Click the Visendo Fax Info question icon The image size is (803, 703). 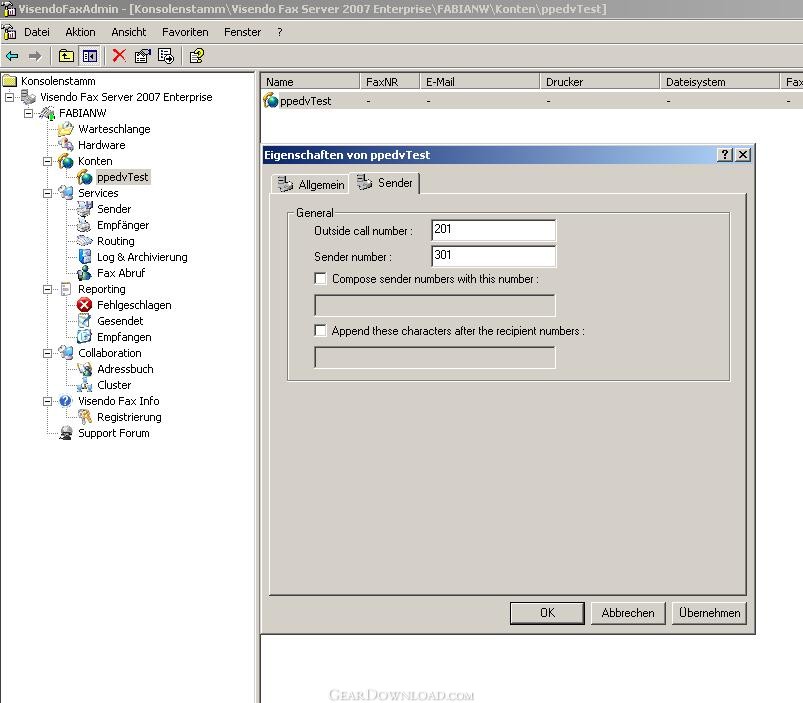[x=66, y=400]
